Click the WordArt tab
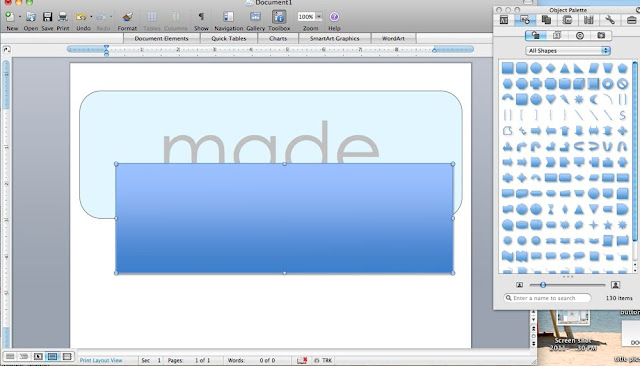Image resolution: width=640 pixels, height=366 pixels. pyautogui.click(x=393, y=38)
